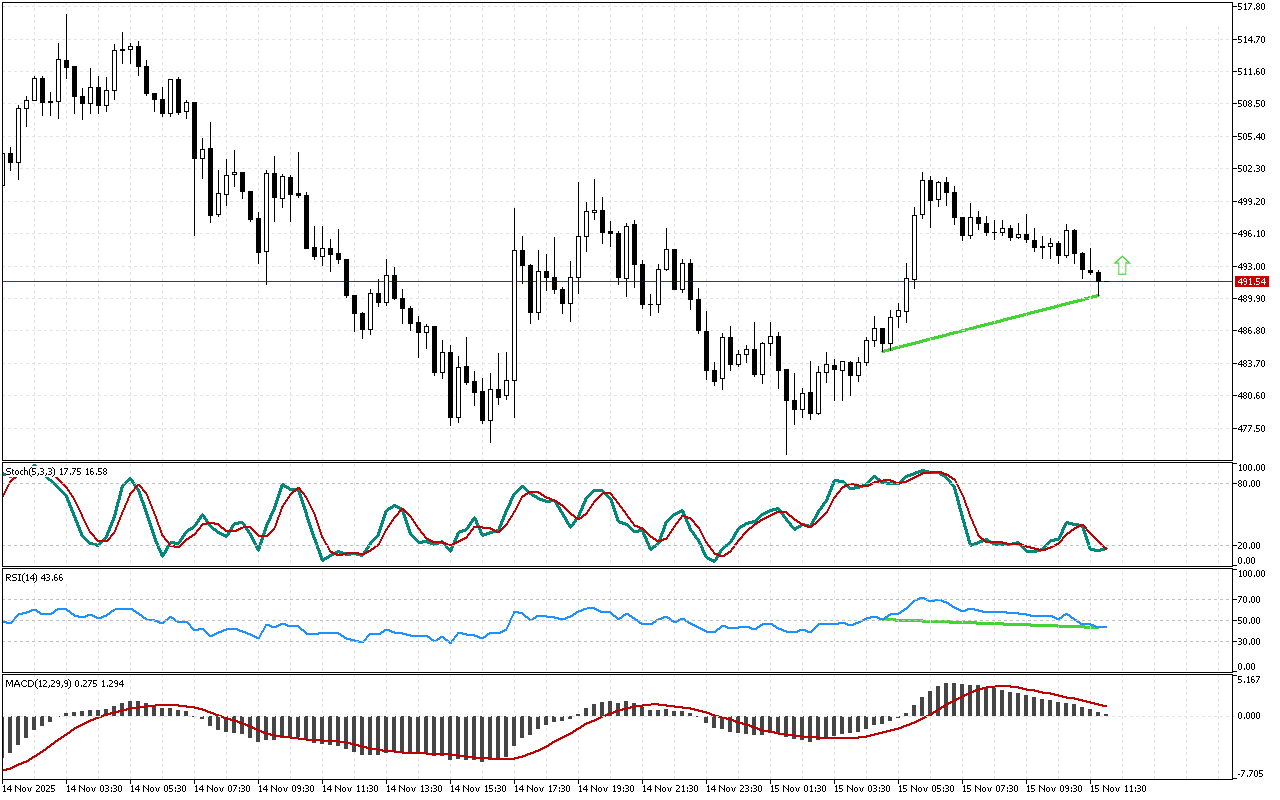This screenshot has width=1280, height=800.
Task: Click the 80.00 level on Stochastic scale
Action: pyautogui.click(x=1249, y=483)
